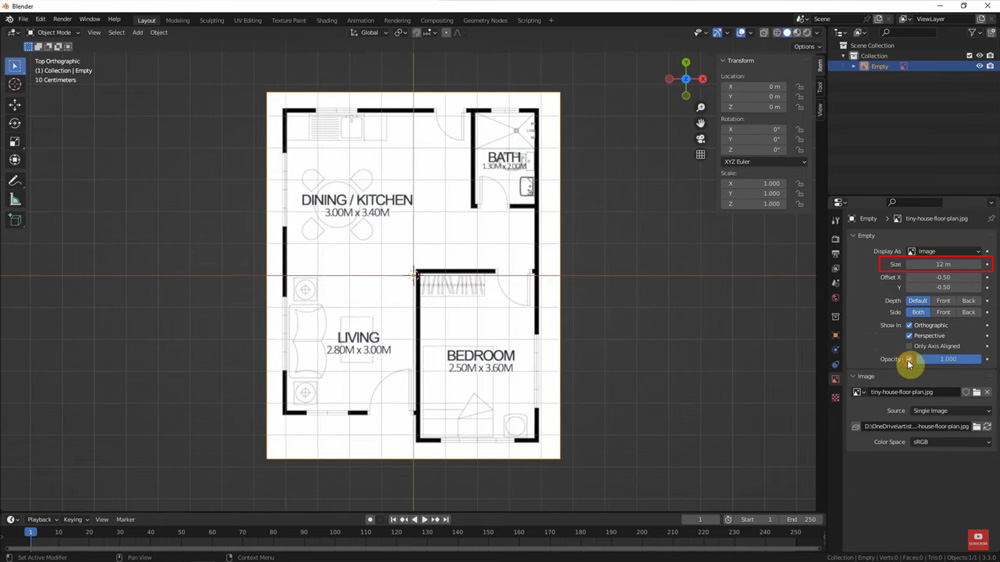The height and width of the screenshot is (562, 1000).
Task: Enable the Only Axis Aligned checkbox
Action: pos(909,346)
